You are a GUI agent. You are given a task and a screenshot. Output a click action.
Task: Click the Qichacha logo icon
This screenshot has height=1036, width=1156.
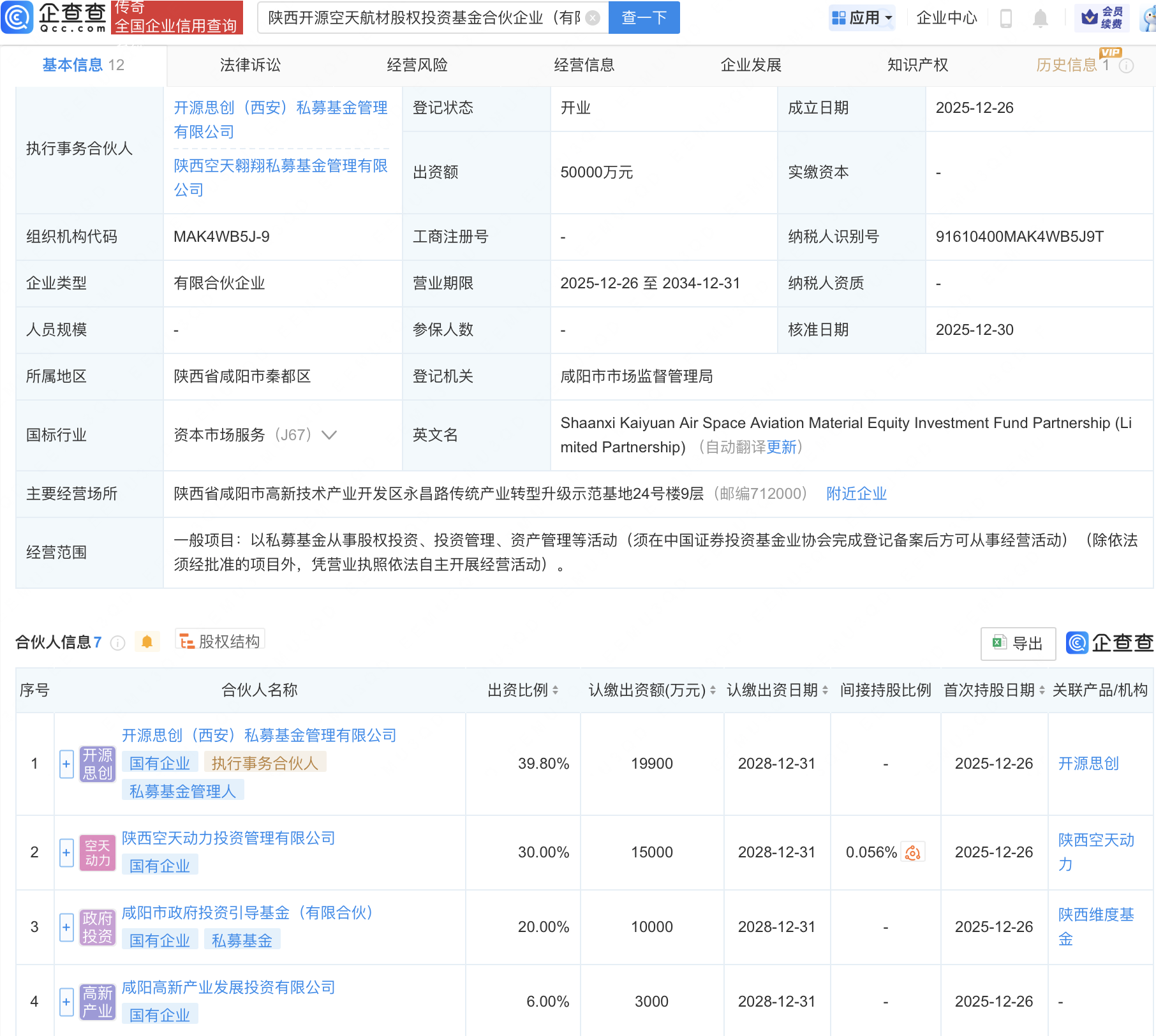[17, 17]
